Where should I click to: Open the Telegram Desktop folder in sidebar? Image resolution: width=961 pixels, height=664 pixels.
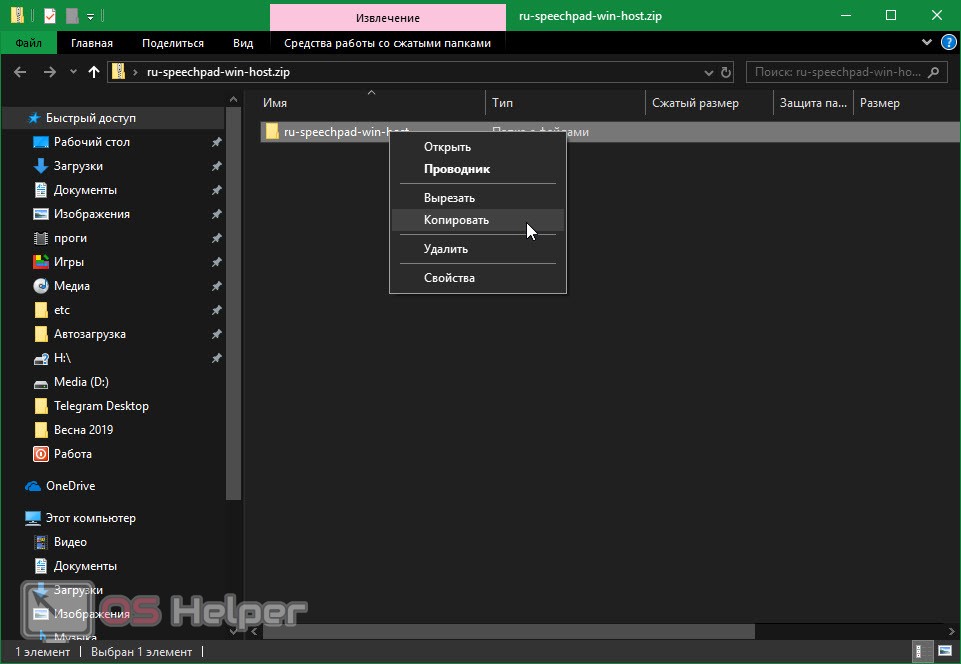point(101,406)
